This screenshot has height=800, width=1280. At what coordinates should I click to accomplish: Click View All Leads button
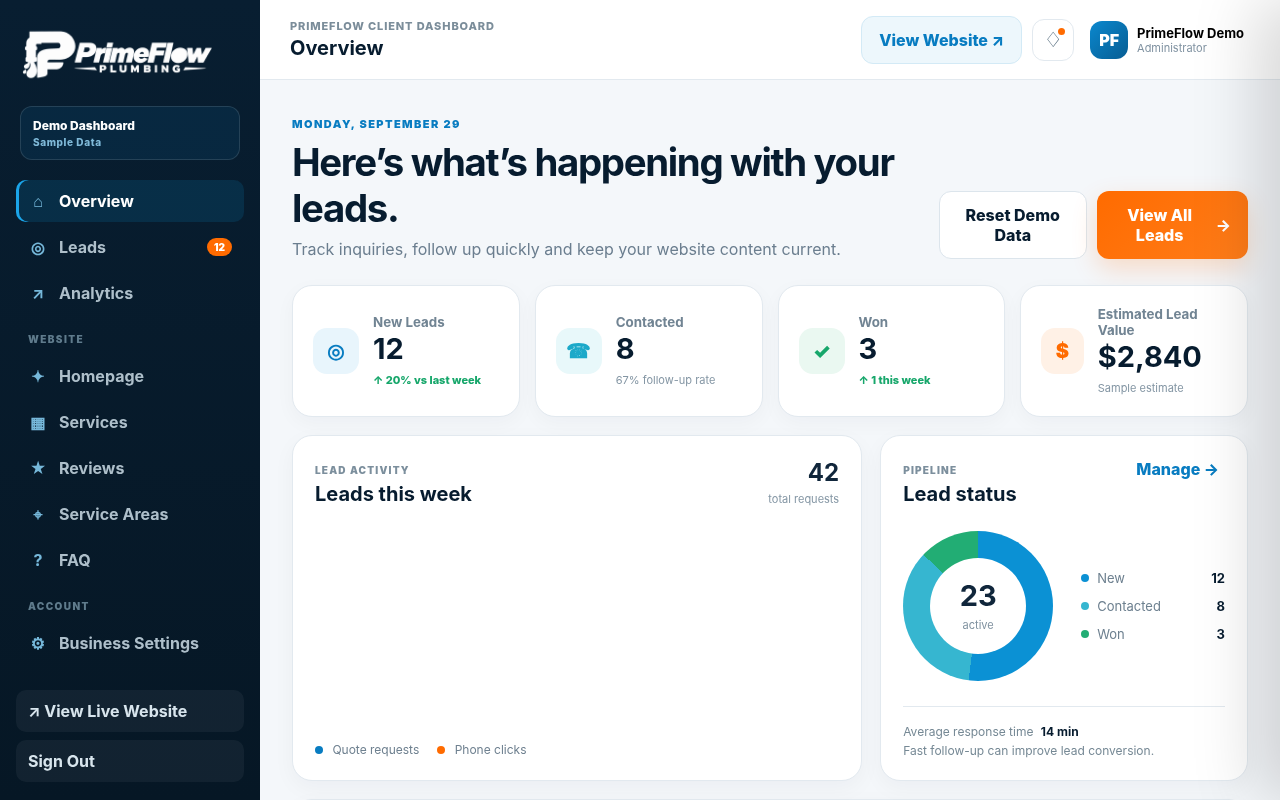point(1172,225)
